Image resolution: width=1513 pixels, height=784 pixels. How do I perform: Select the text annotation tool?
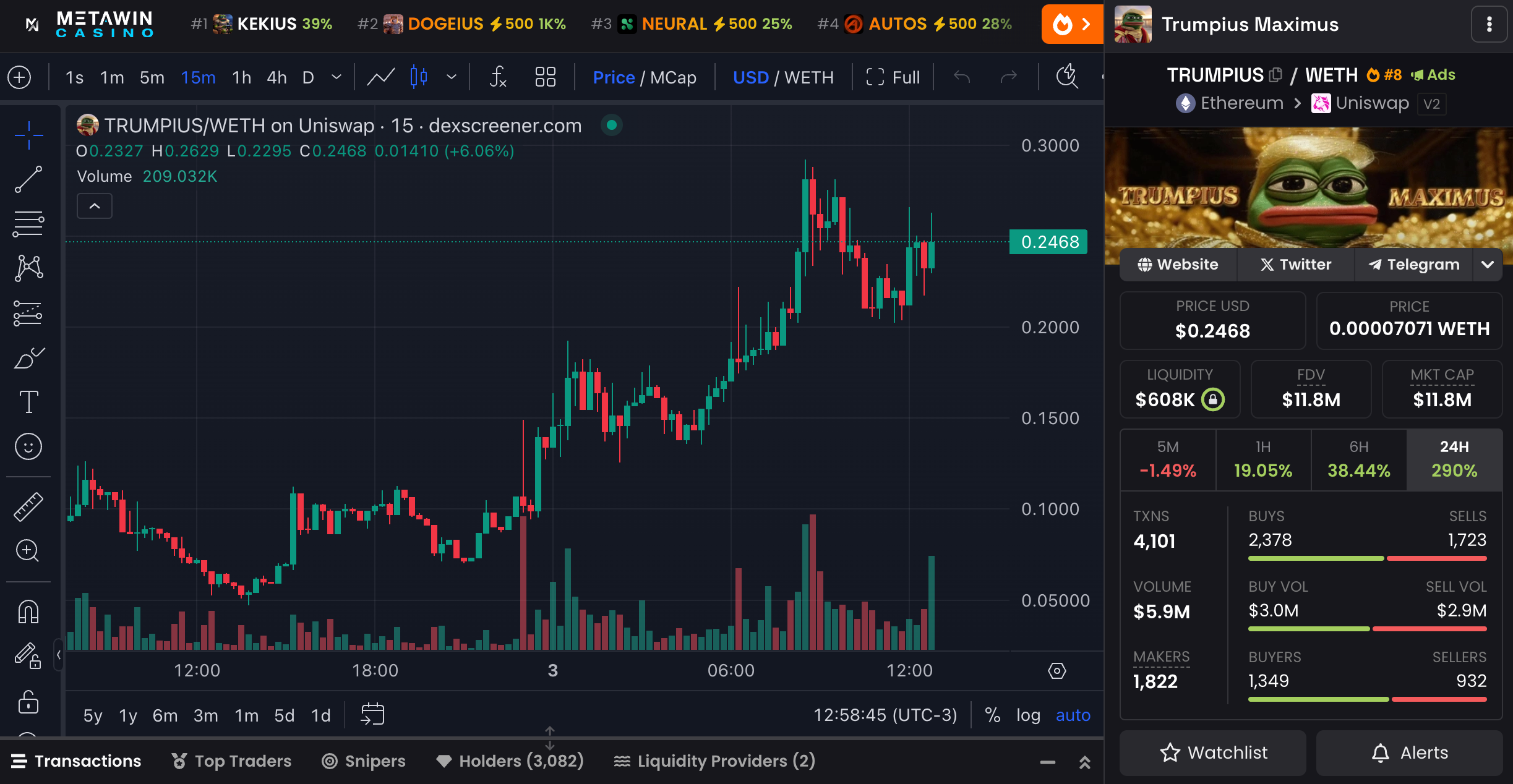[x=28, y=402]
